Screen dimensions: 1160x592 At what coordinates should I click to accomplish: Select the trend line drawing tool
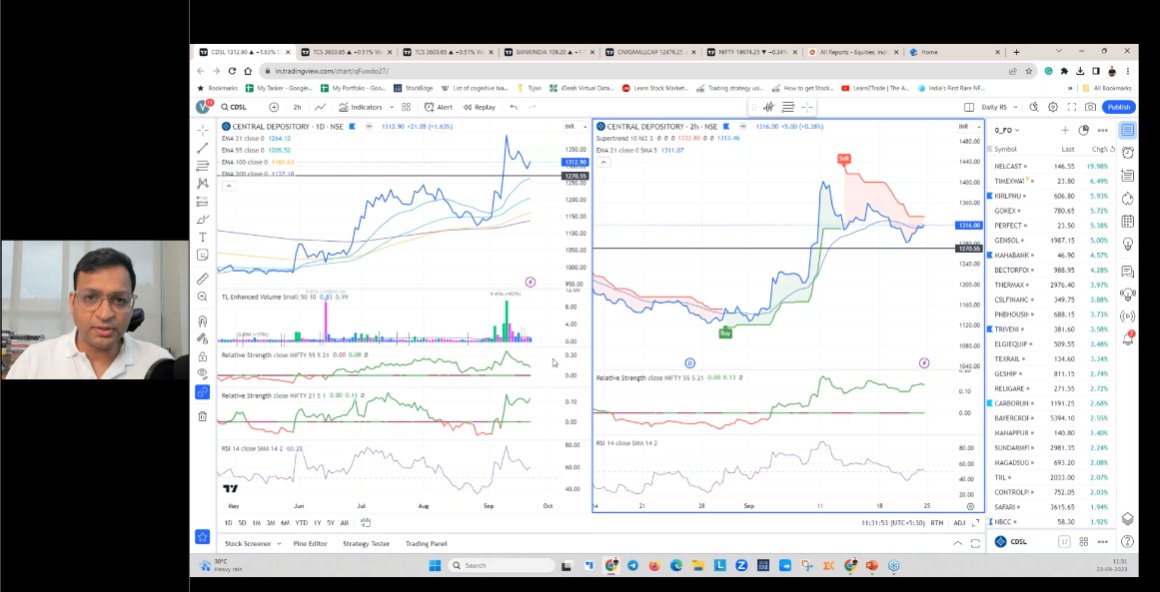point(203,148)
